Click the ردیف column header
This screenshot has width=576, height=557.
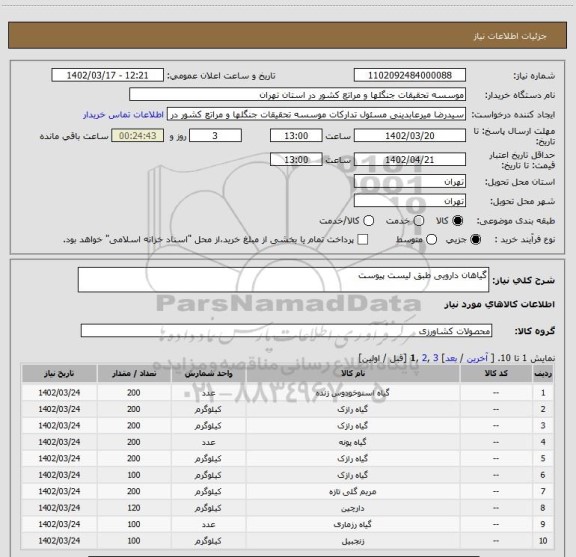click(x=543, y=374)
